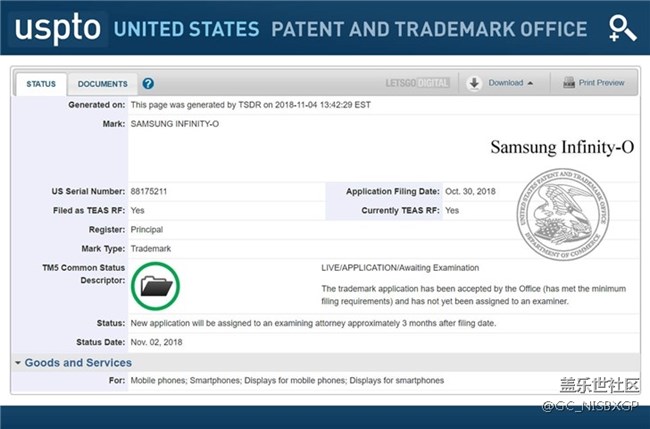This screenshot has width=650, height=429.
Task: Click the LIVE/APPLICATION/Awaiting Examination status text
Action: pos(393,268)
